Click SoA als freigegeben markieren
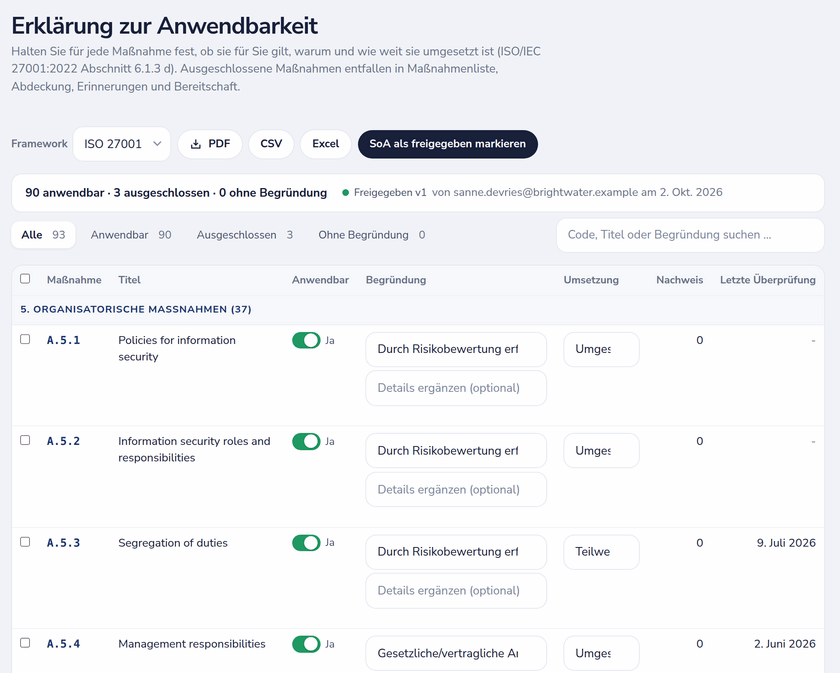 448,144
